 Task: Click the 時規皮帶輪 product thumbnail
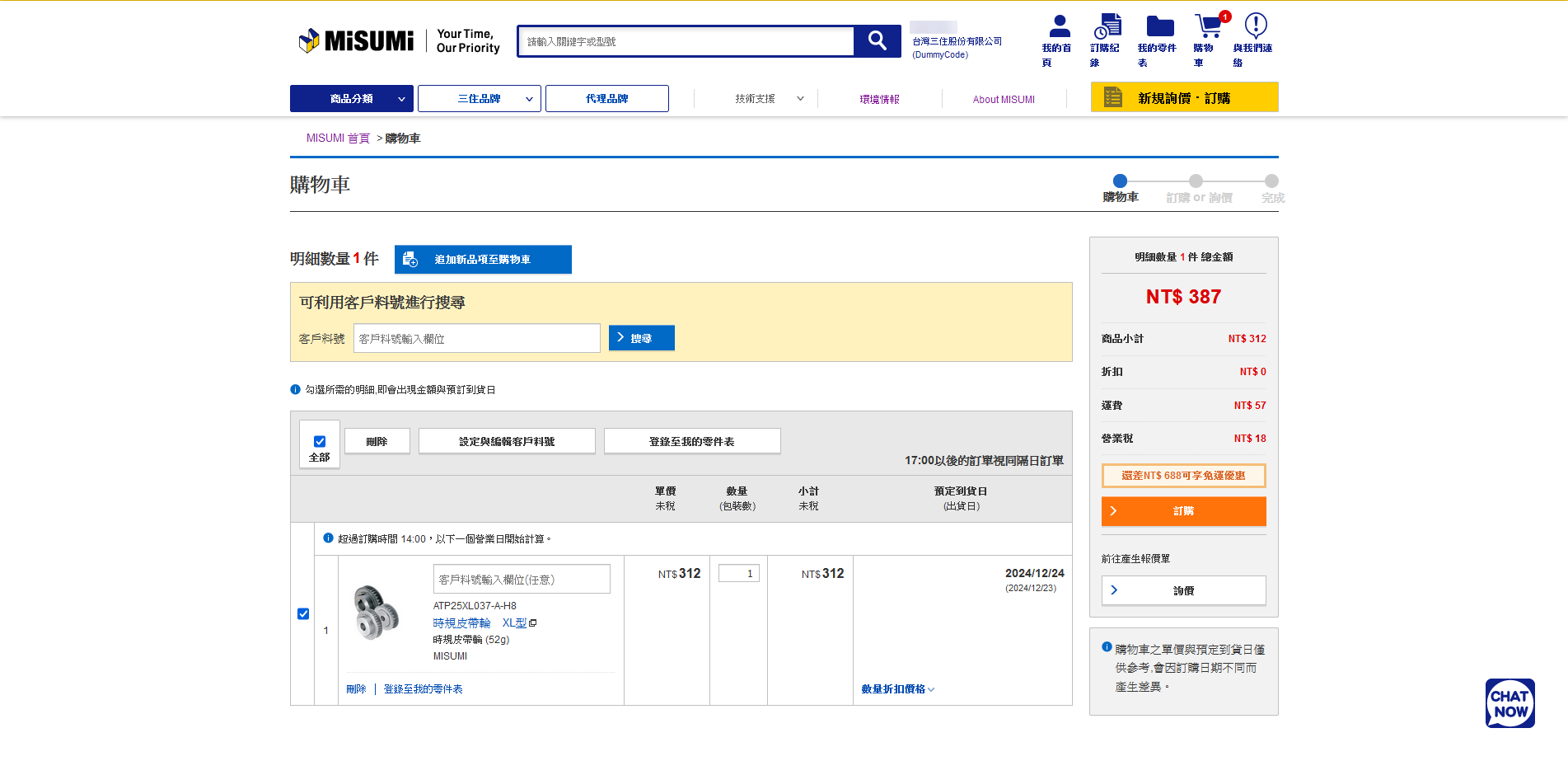click(x=377, y=613)
